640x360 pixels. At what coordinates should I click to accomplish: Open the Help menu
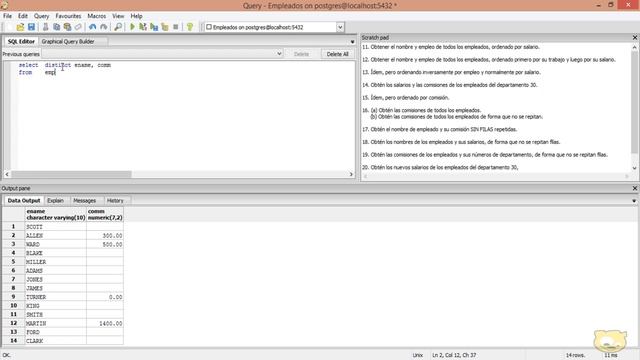point(136,16)
